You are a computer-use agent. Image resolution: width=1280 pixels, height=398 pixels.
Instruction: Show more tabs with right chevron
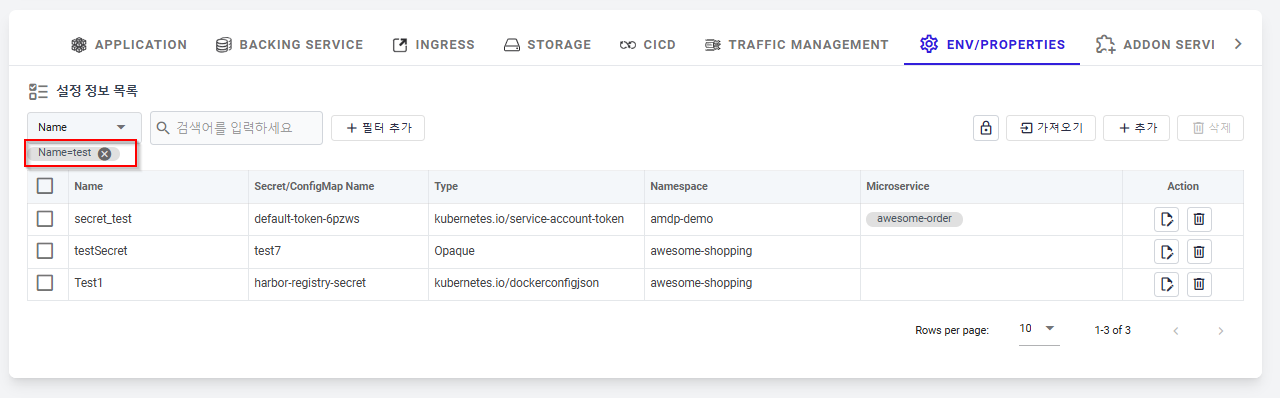[1238, 44]
